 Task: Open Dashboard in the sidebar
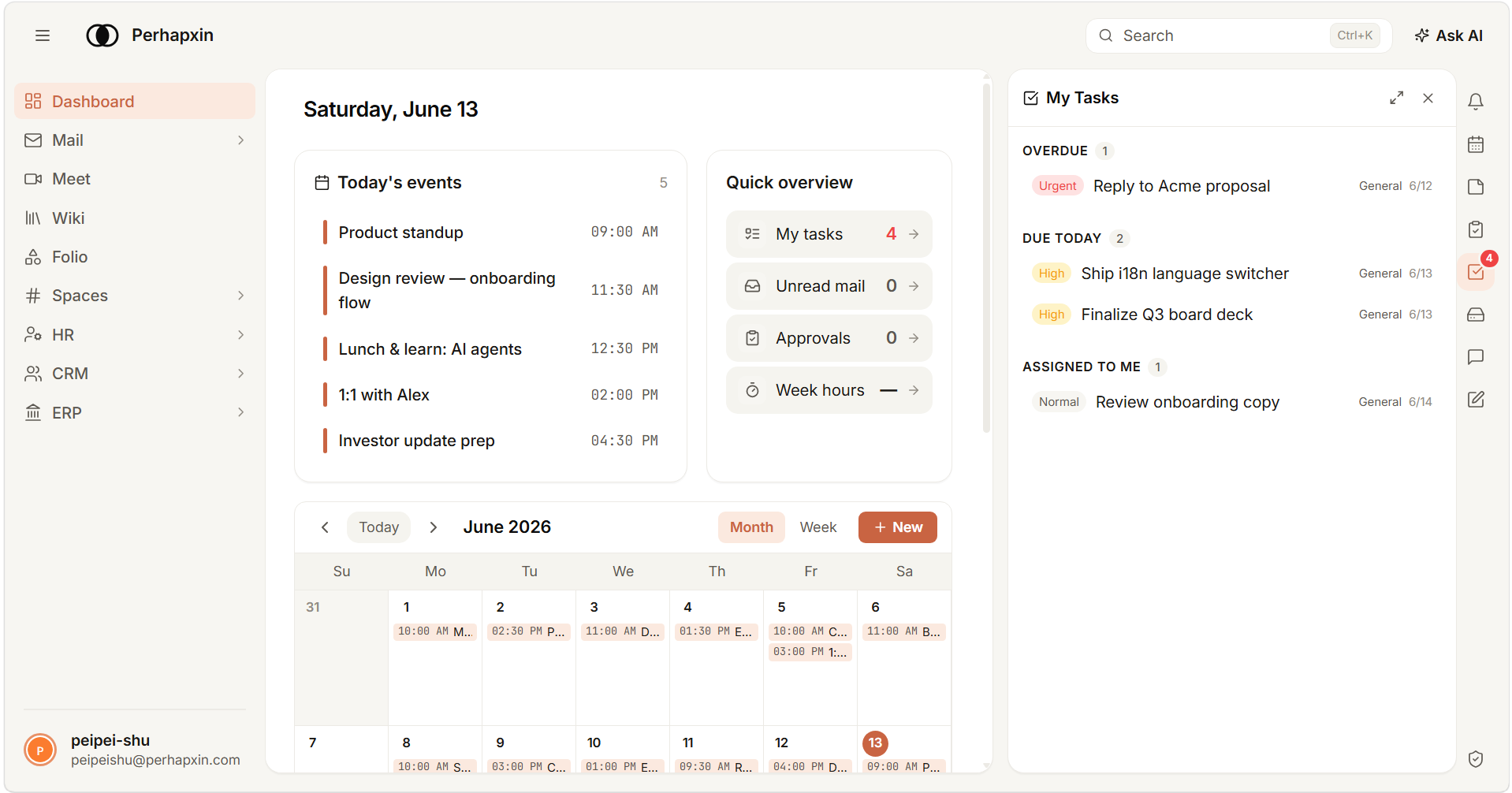tap(135, 101)
